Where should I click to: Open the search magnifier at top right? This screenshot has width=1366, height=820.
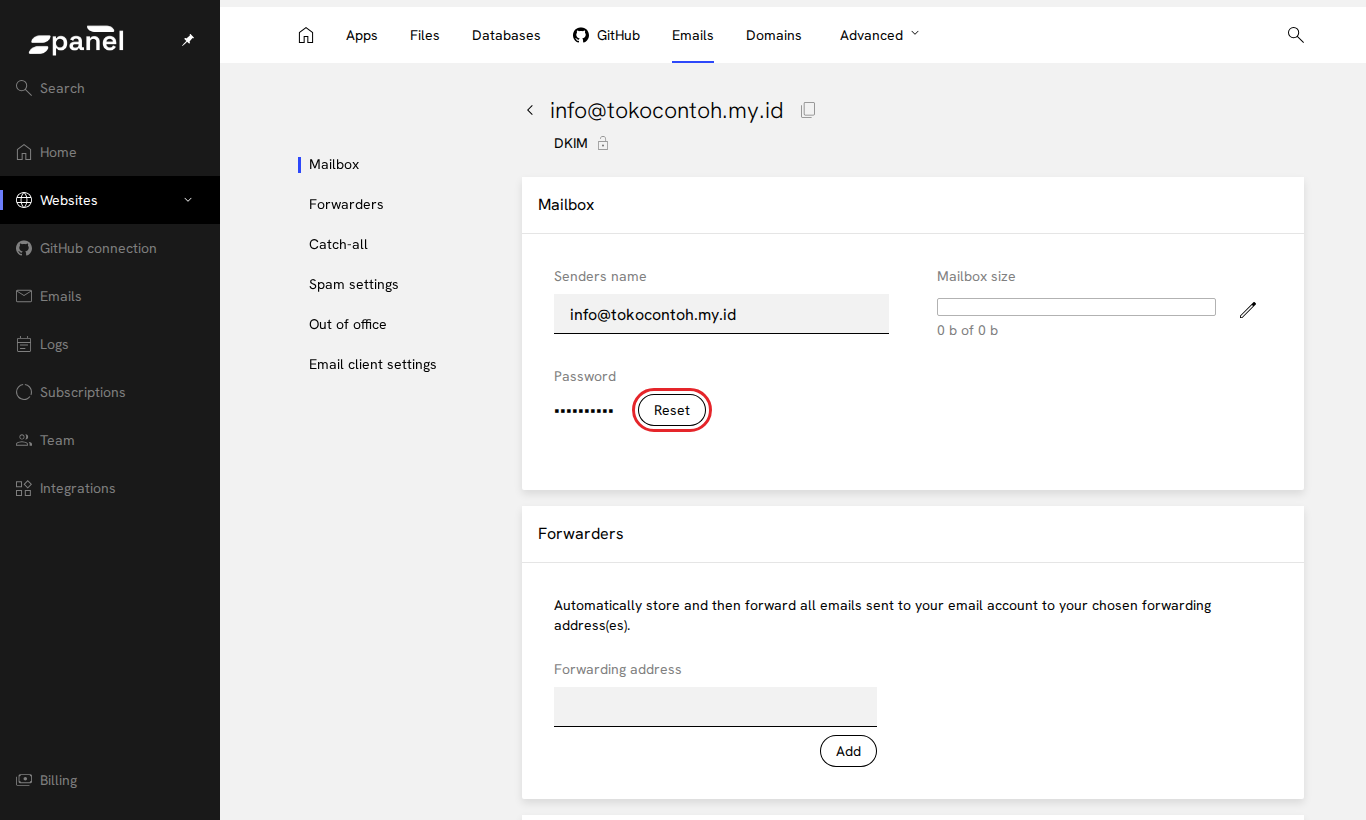coord(1296,35)
